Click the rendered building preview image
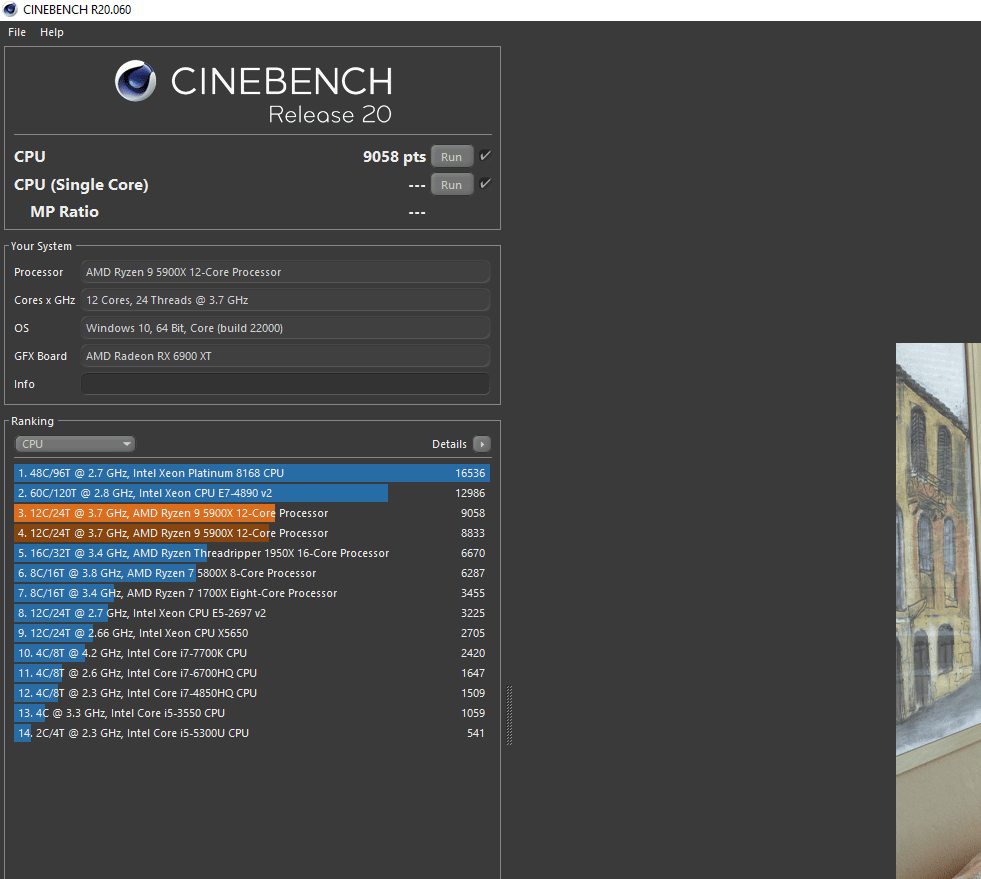Image resolution: width=981 pixels, height=879 pixels. point(938,611)
